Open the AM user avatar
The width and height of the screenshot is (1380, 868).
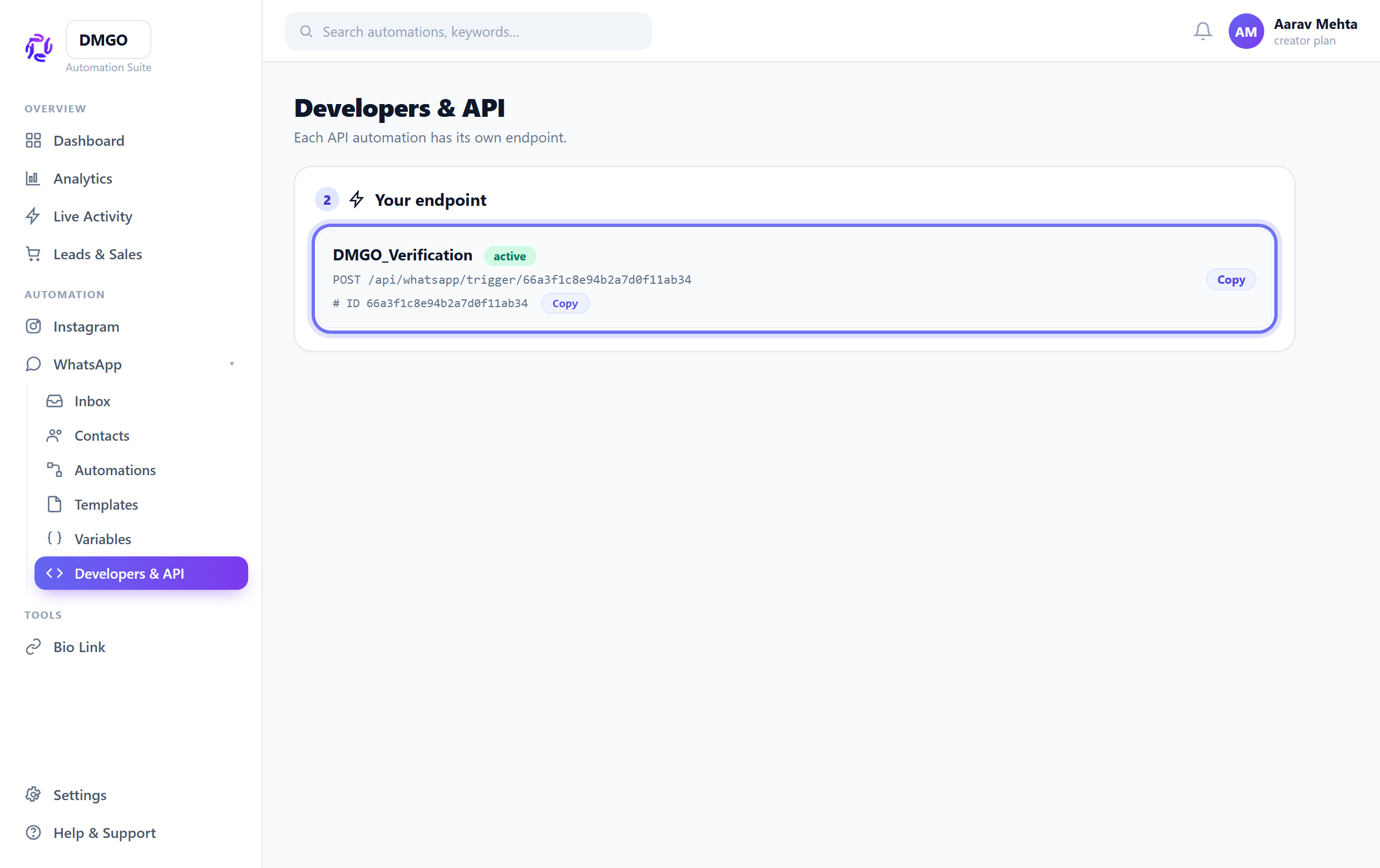tap(1245, 32)
